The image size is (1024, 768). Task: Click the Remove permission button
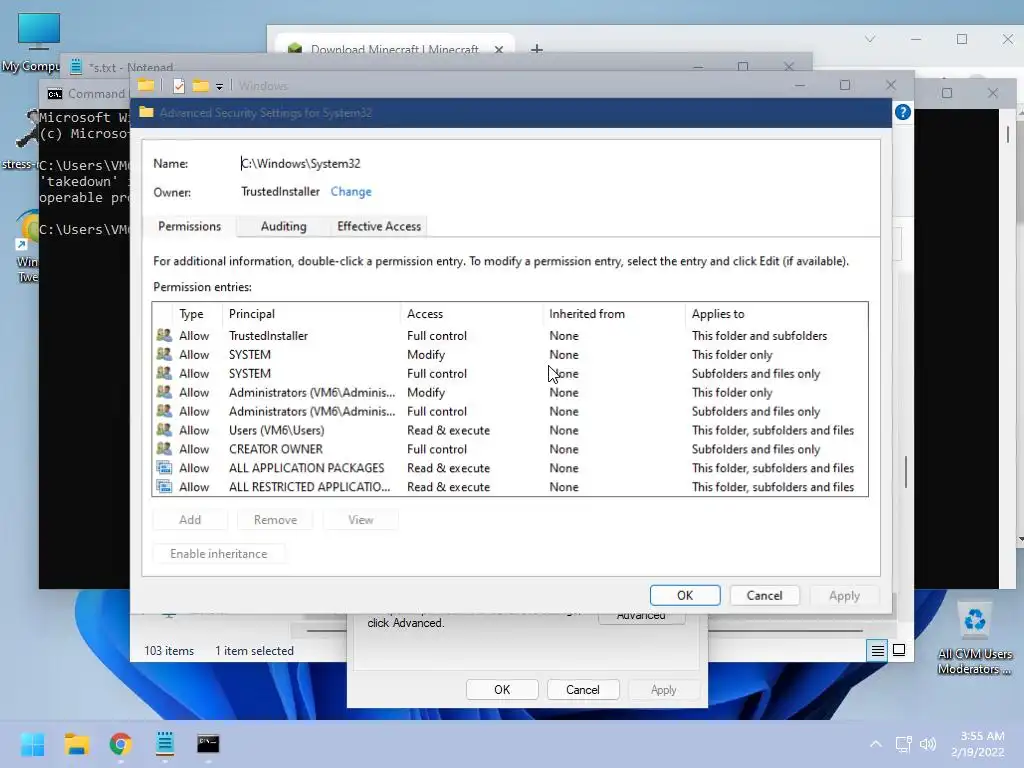click(x=275, y=520)
